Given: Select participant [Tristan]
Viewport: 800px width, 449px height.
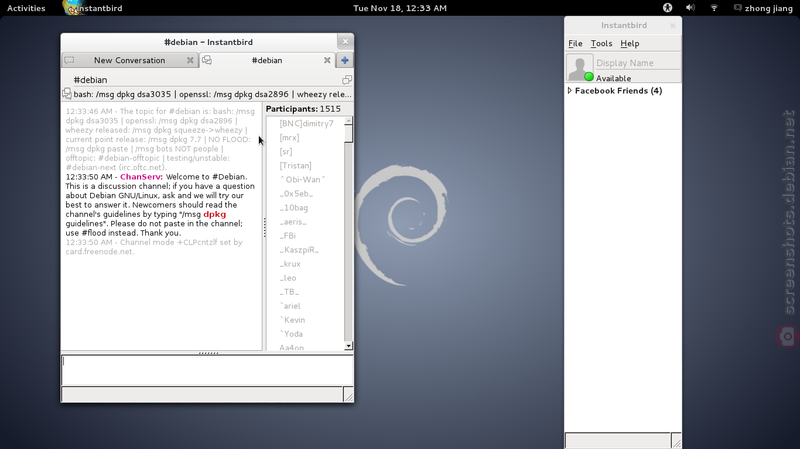Looking at the screenshot, I should pos(295,166).
